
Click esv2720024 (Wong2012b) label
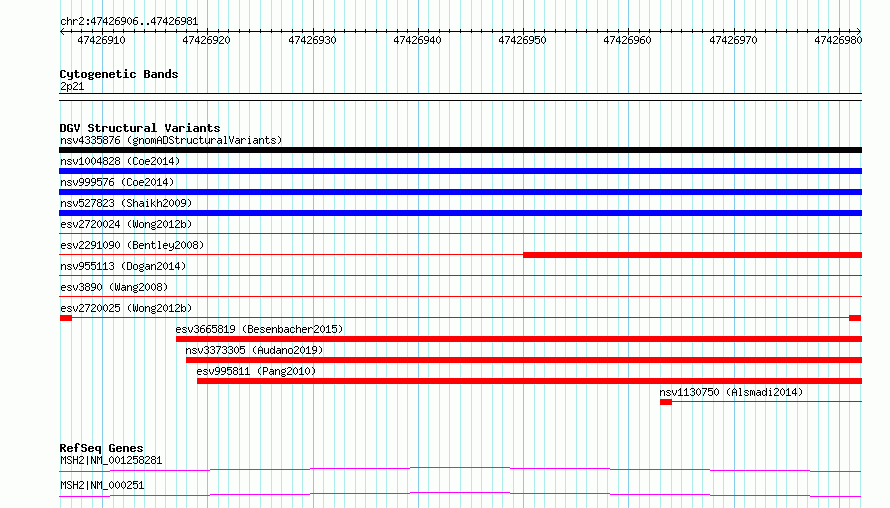pos(126,224)
